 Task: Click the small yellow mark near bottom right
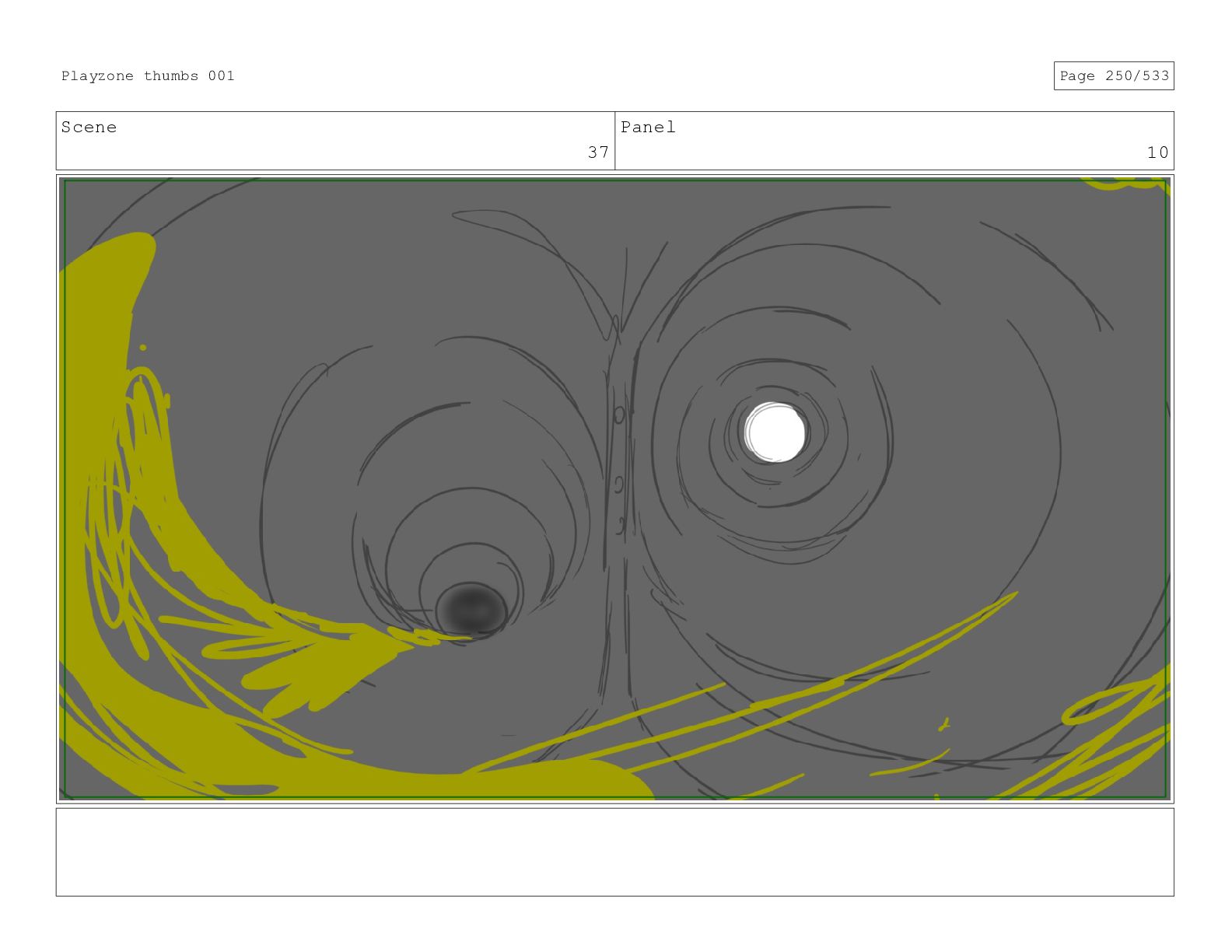[x=944, y=725]
